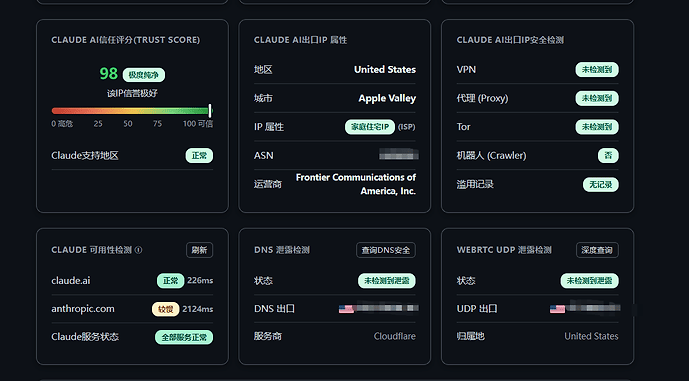The width and height of the screenshot is (689, 381).
Task: Click the 家庭住宅IP badge
Action: click(370, 127)
